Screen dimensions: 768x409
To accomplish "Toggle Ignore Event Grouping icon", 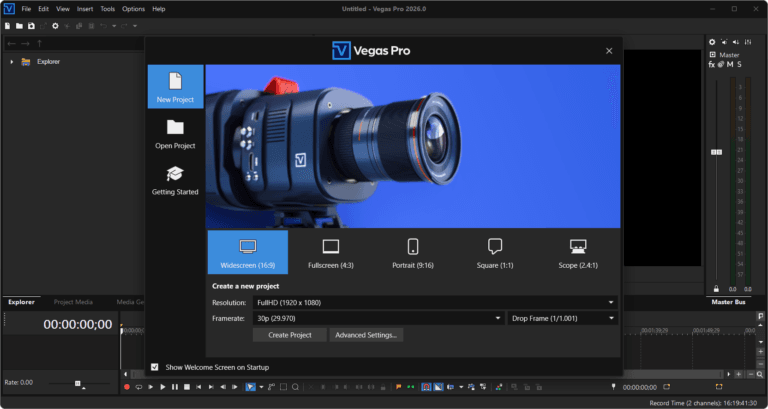I will point(483,387).
